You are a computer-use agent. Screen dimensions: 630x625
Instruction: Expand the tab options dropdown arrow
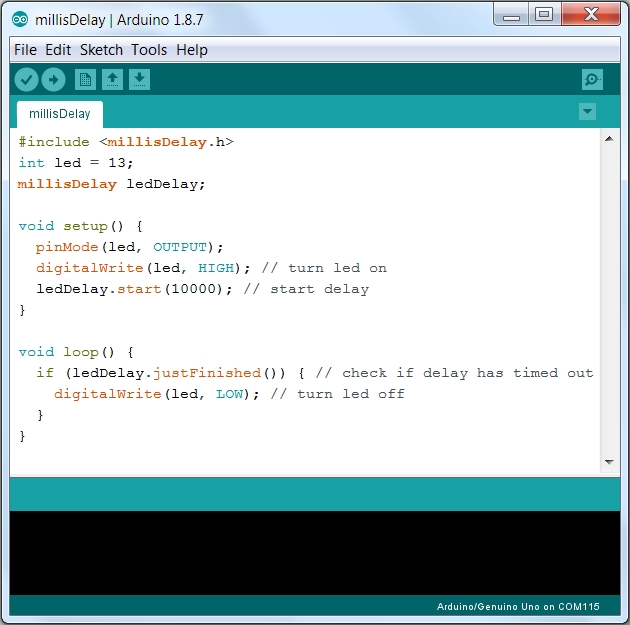coord(587,111)
